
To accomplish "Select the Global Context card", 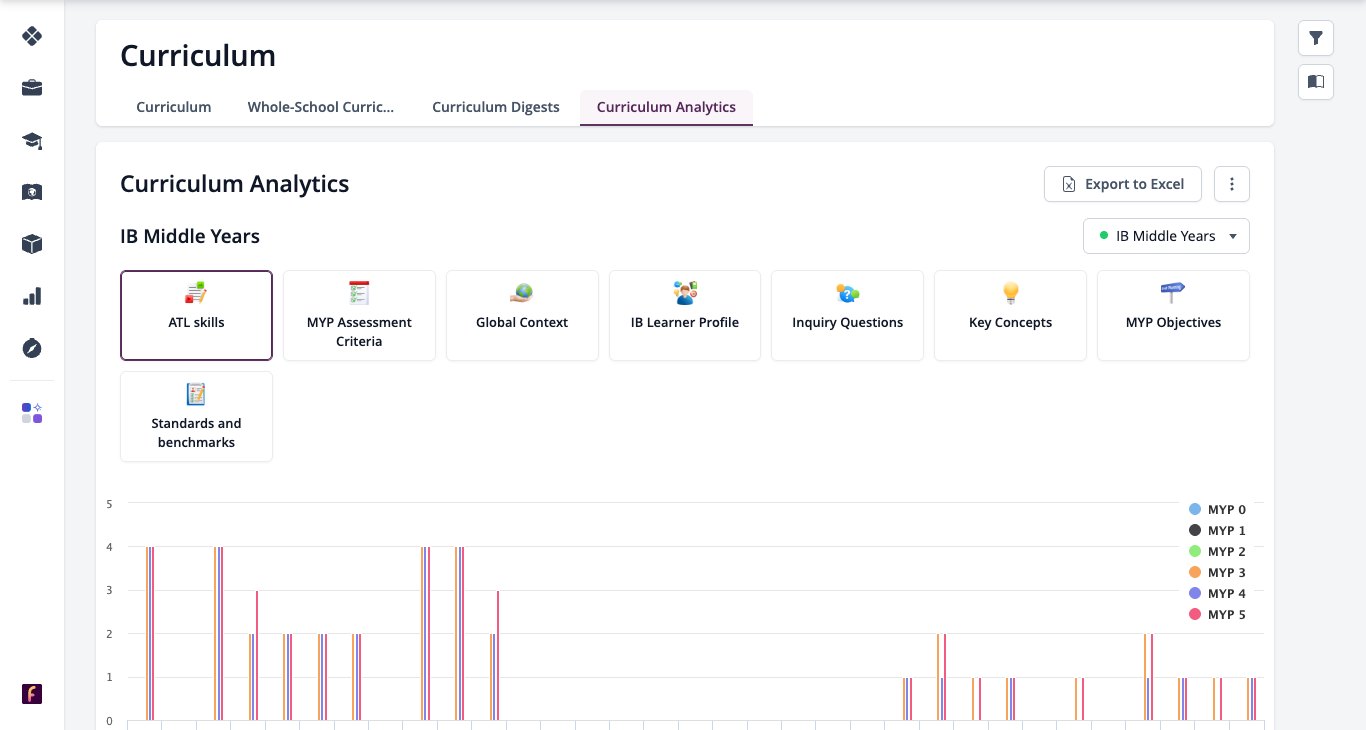I will click(x=522, y=315).
